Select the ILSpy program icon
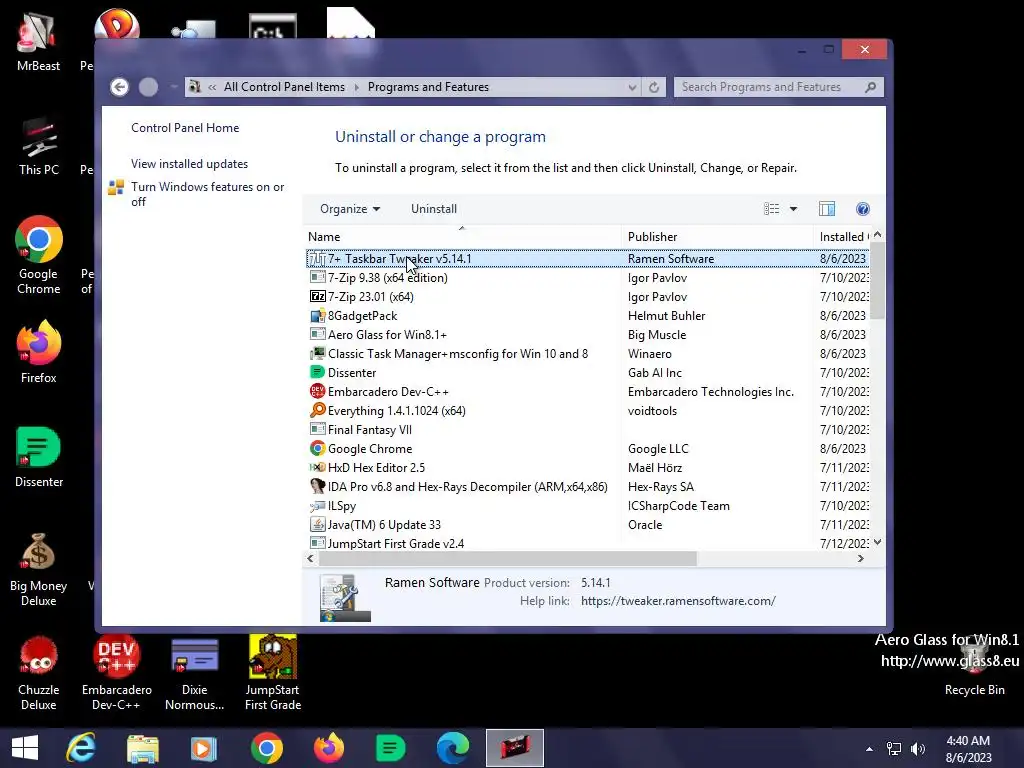The image size is (1024, 768). (x=317, y=505)
